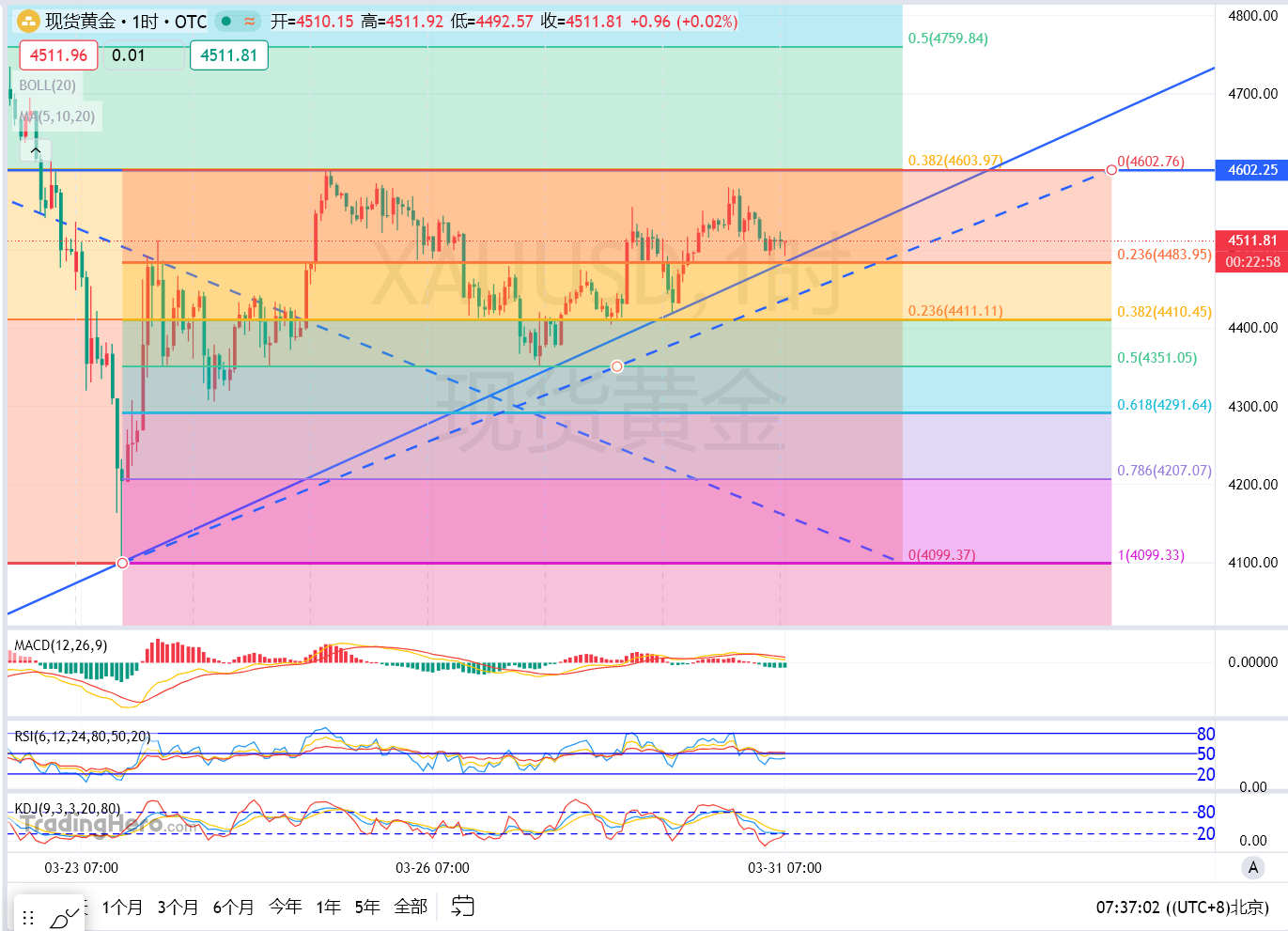Click the red sell price 4511.96 button
Screen dimensions: 1288x931
tap(58, 55)
